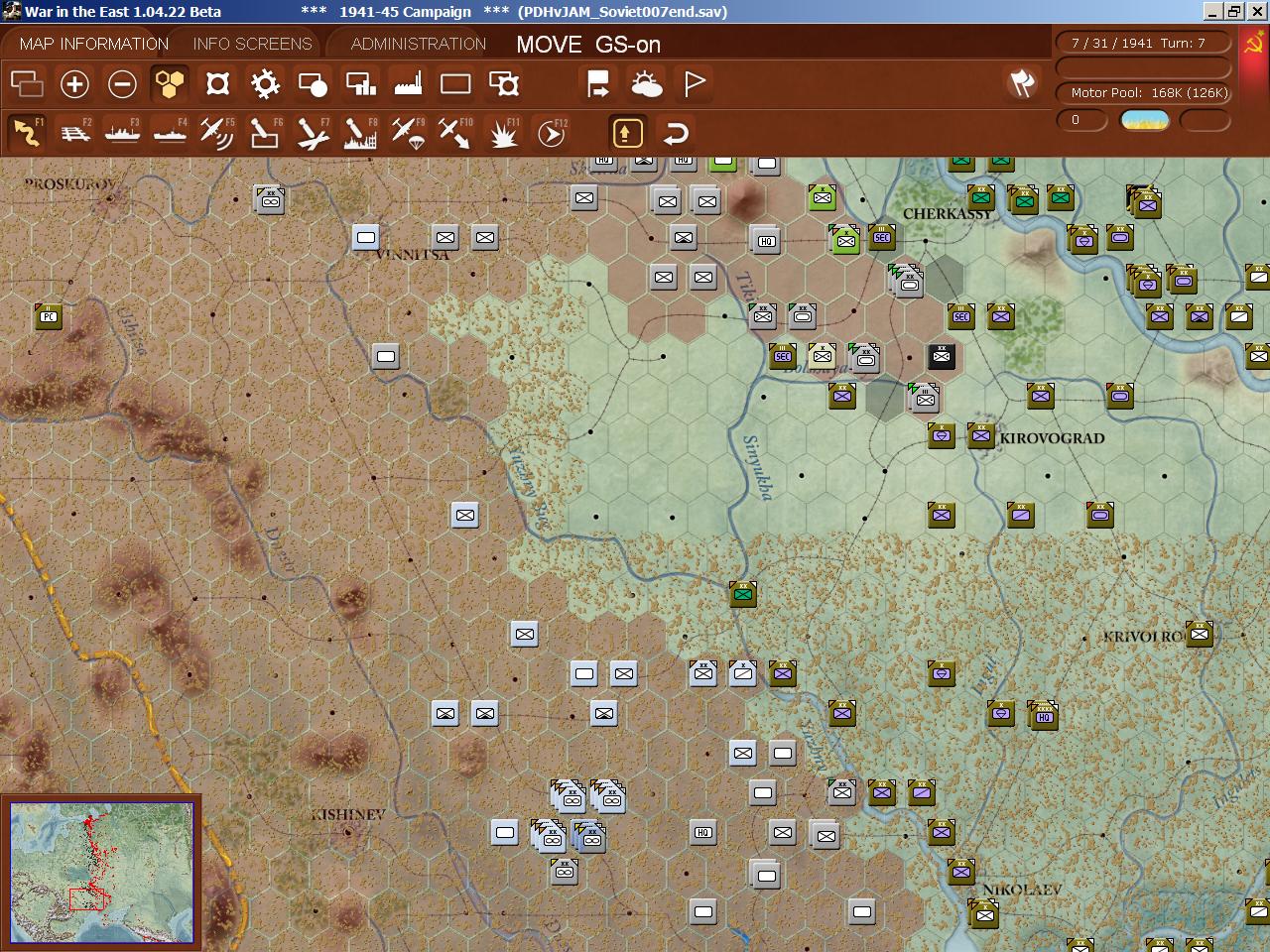The height and width of the screenshot is (952, 1270).
Task: Click the gear-shaped map overlay icon
Action: coord(265,84)
